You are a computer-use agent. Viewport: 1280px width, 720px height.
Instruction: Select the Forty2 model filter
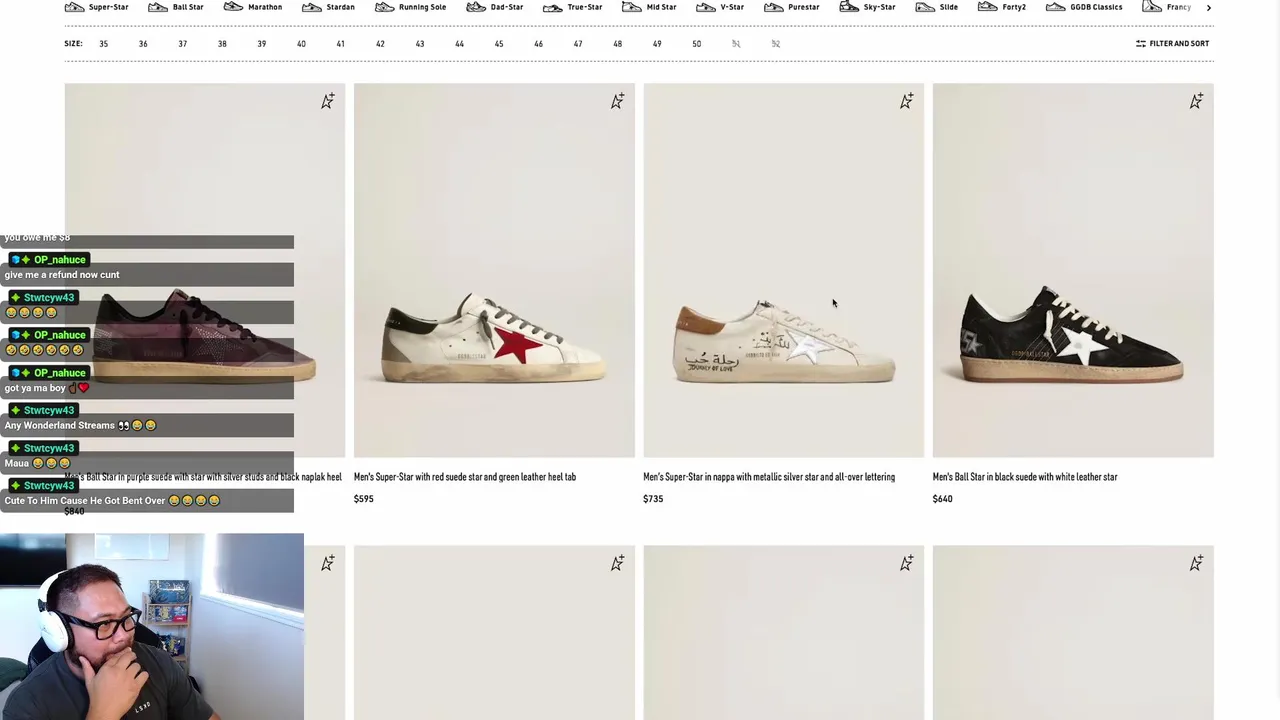click(x=1002, y=7)
